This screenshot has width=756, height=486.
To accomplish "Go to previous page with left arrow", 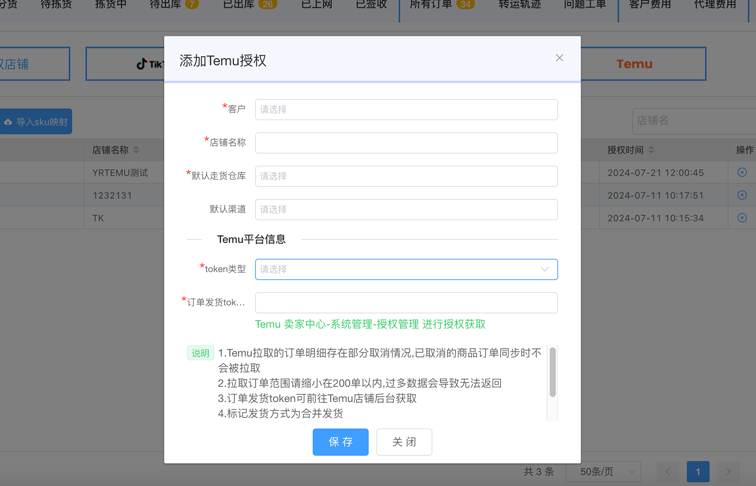I will 668,471.
